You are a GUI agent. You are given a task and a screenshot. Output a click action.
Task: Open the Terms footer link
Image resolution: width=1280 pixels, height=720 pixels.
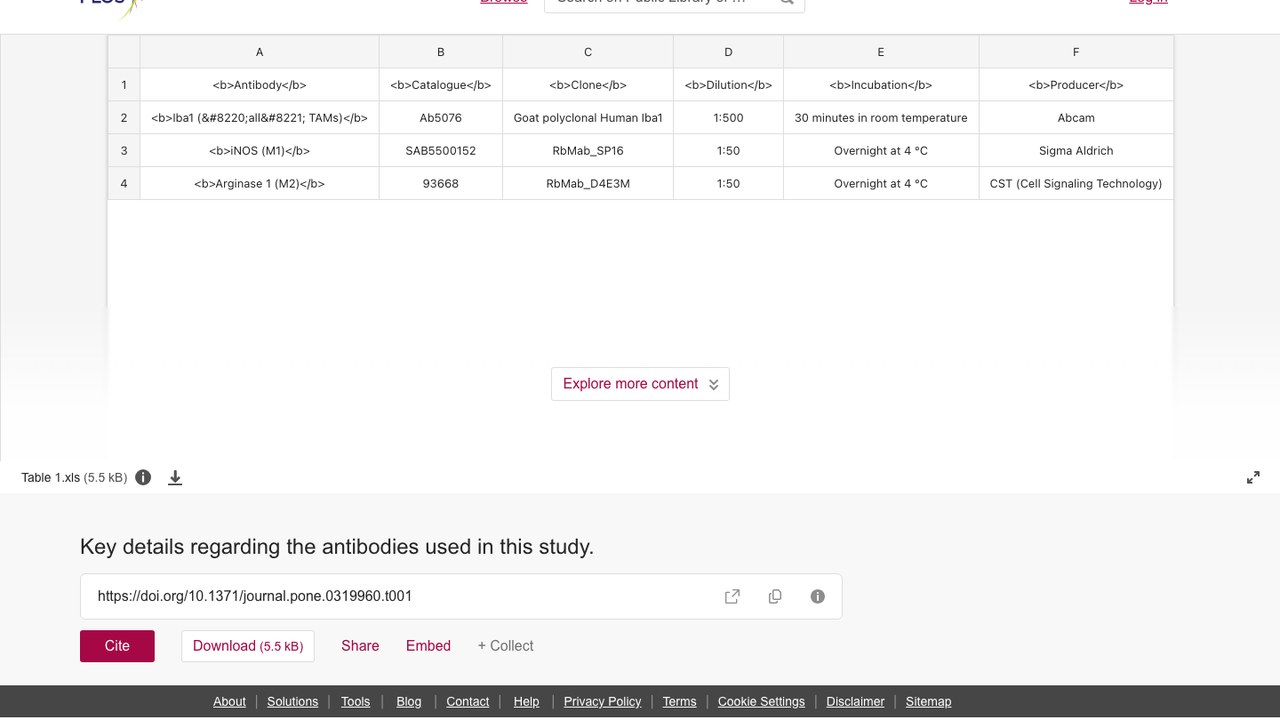pos(679,701)
